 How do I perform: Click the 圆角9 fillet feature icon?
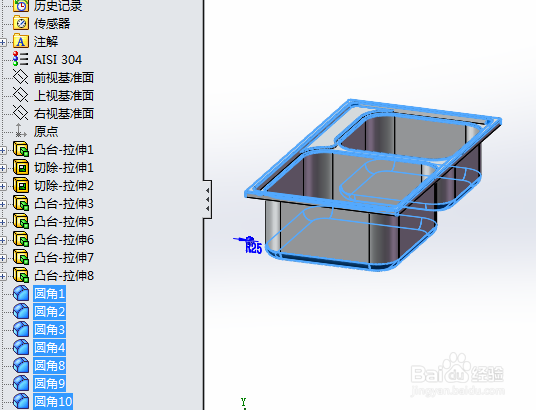coord(21,383)
